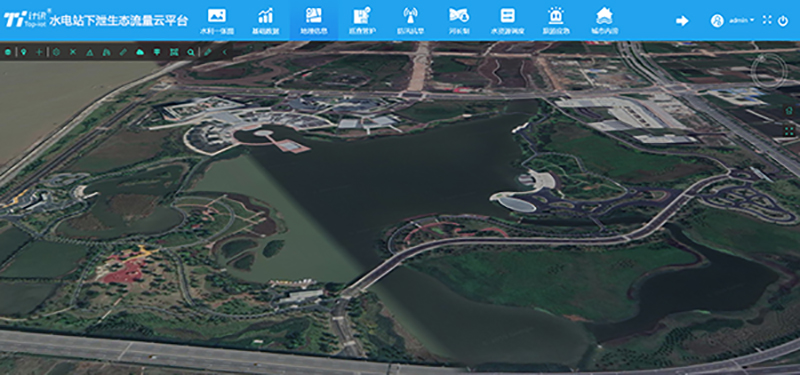Click the compass navigation ring on map

769,71
